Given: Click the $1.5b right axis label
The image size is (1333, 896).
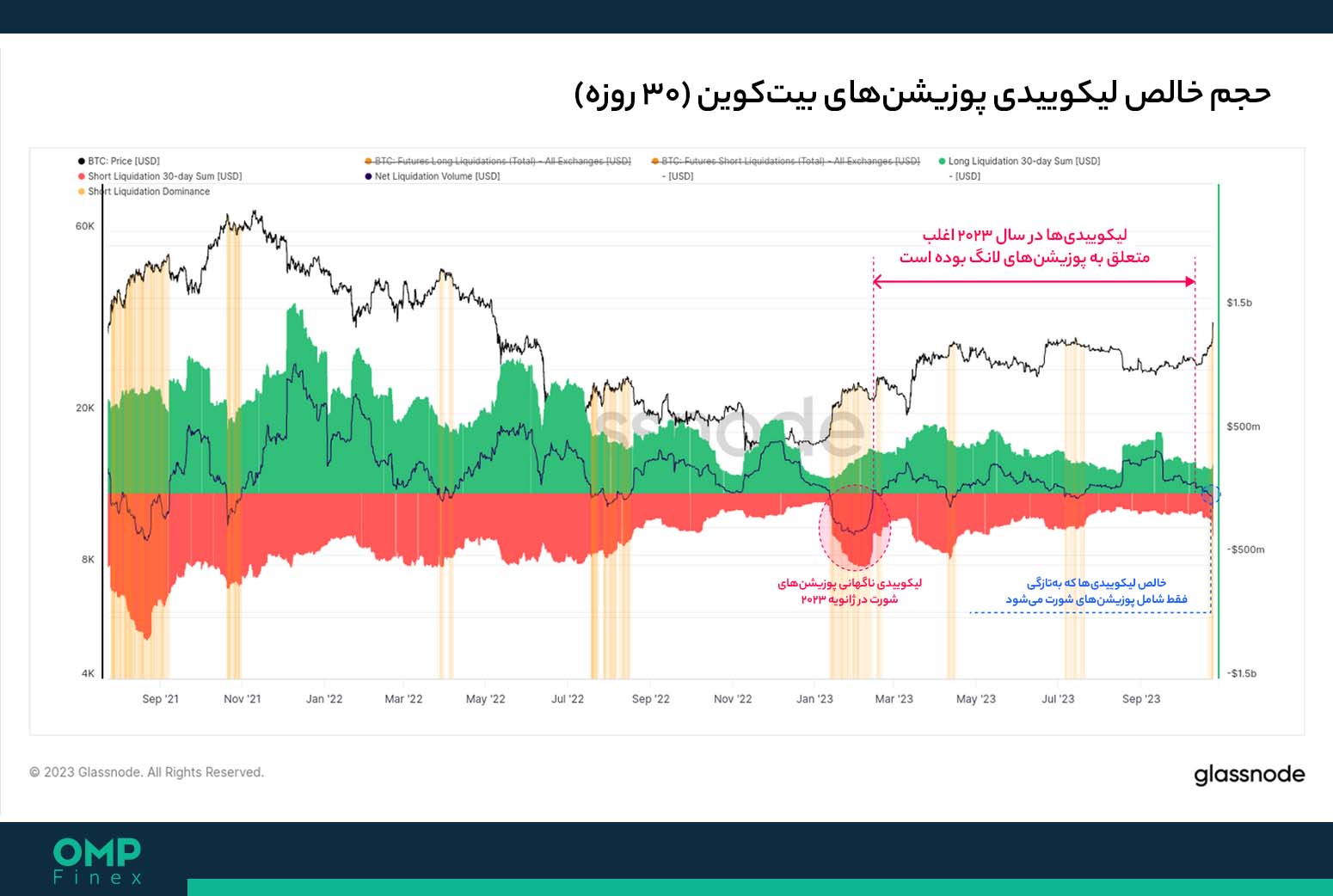Looking at the screenshot, I should [1239, 303].
